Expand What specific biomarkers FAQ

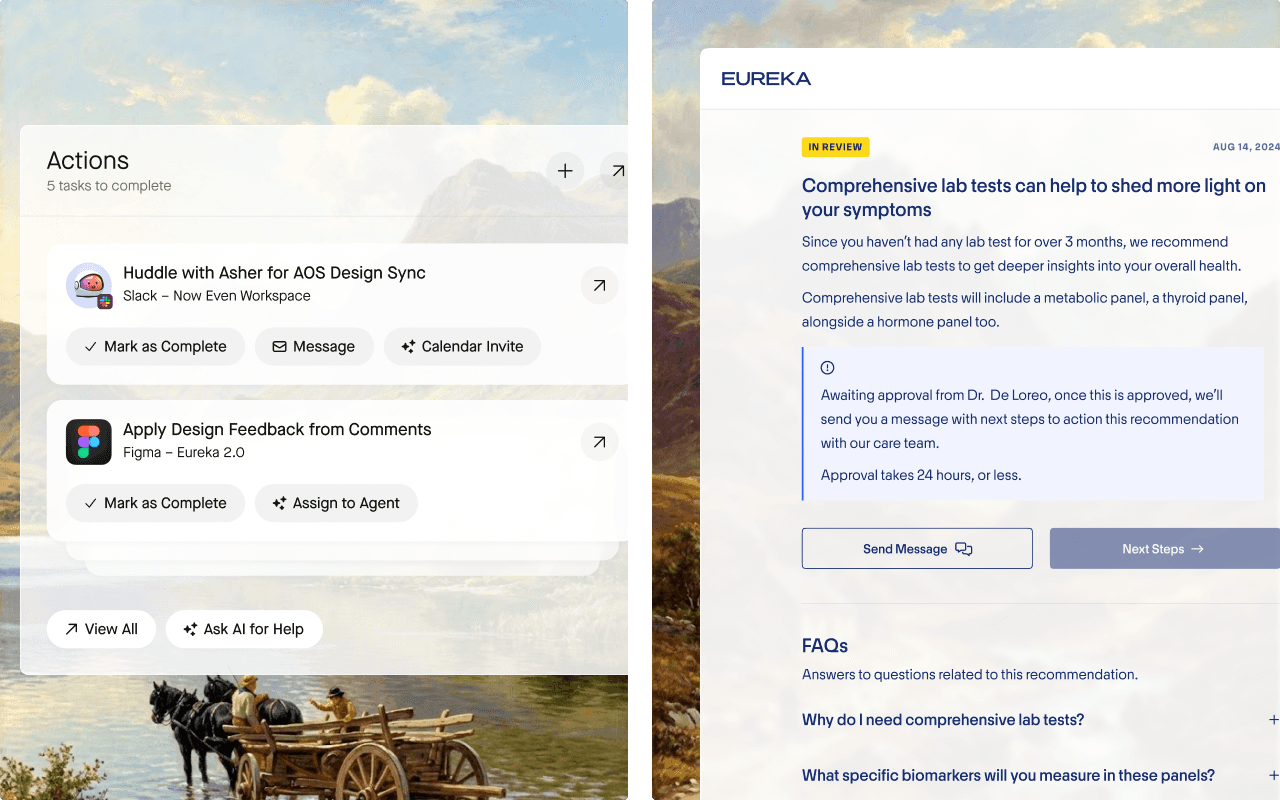click(x=1040, y=776)
